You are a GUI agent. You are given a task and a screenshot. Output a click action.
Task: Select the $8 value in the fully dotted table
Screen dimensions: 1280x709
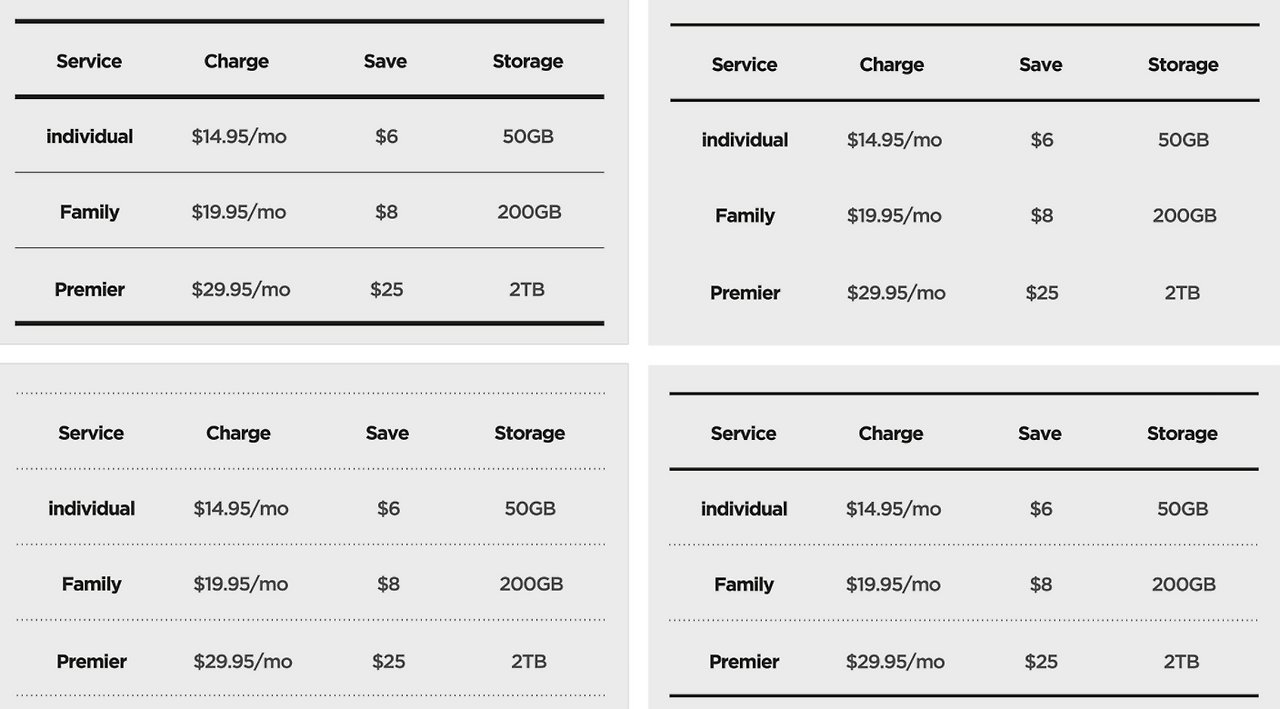(389, 584)
